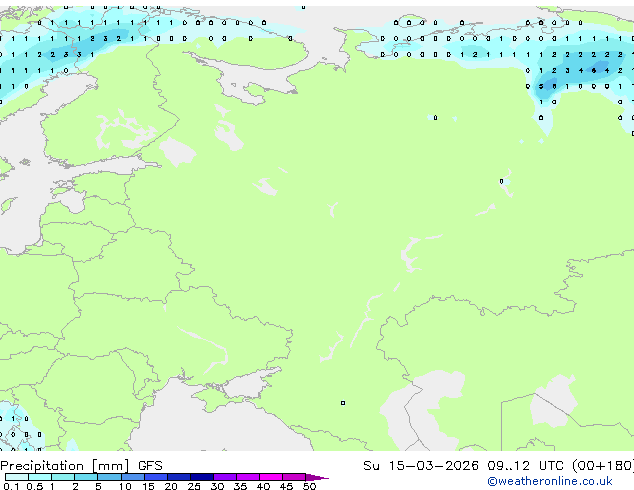Click the "09..12 UTC" time text
Image resolution: width=634 pixels, height=490 pixels.
point(525,466)
